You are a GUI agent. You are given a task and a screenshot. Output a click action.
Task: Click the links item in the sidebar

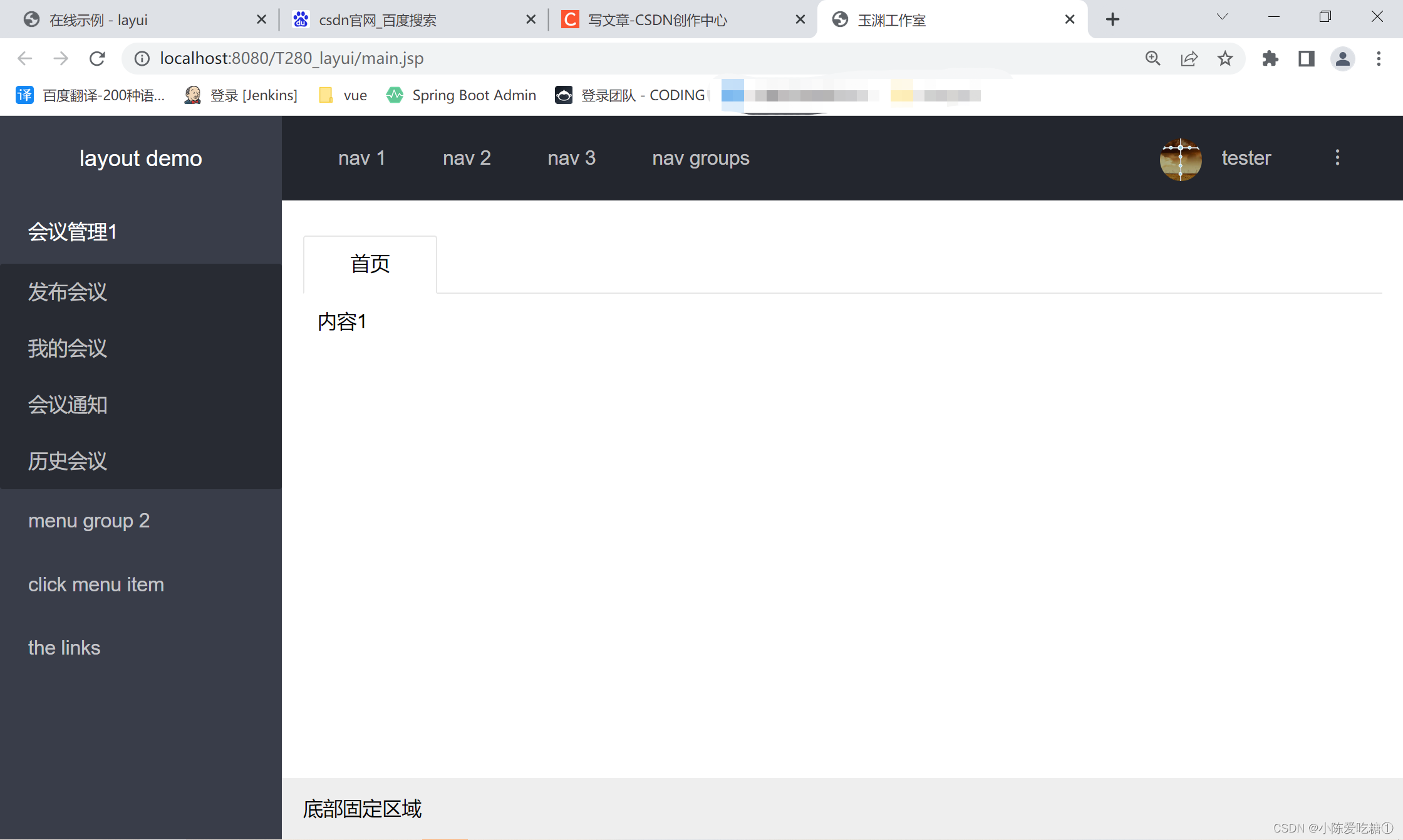64,647
